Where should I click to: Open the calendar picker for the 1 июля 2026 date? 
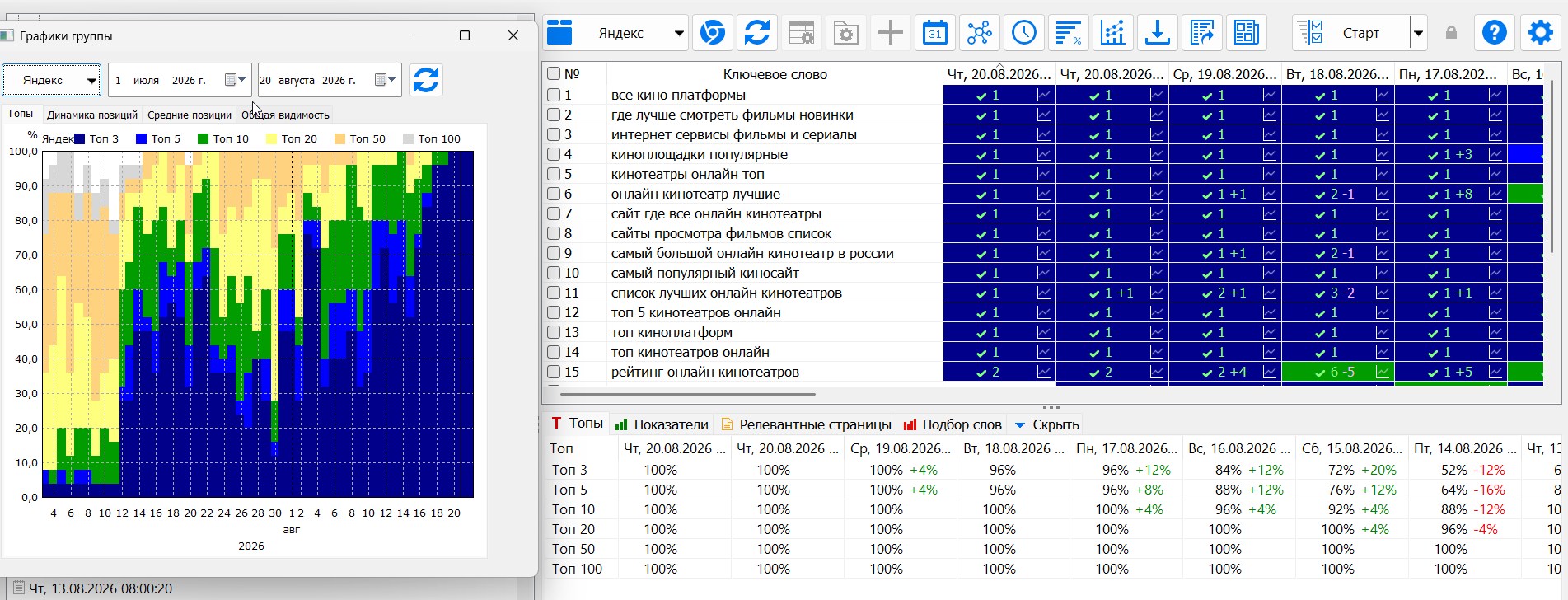click(236, 80)
